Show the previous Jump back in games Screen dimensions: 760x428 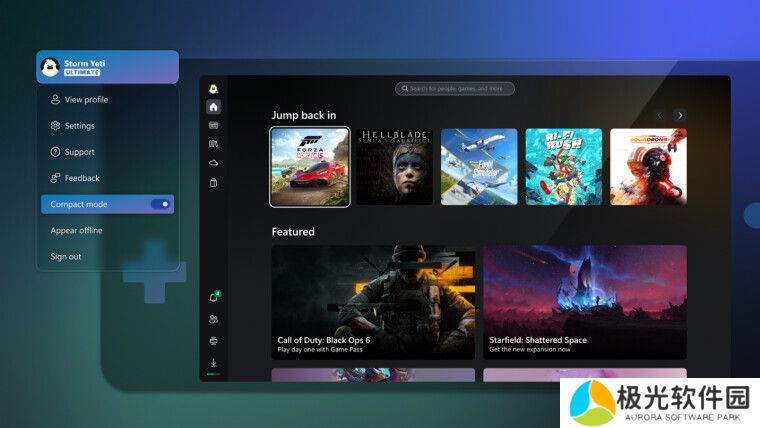[659, 115]
